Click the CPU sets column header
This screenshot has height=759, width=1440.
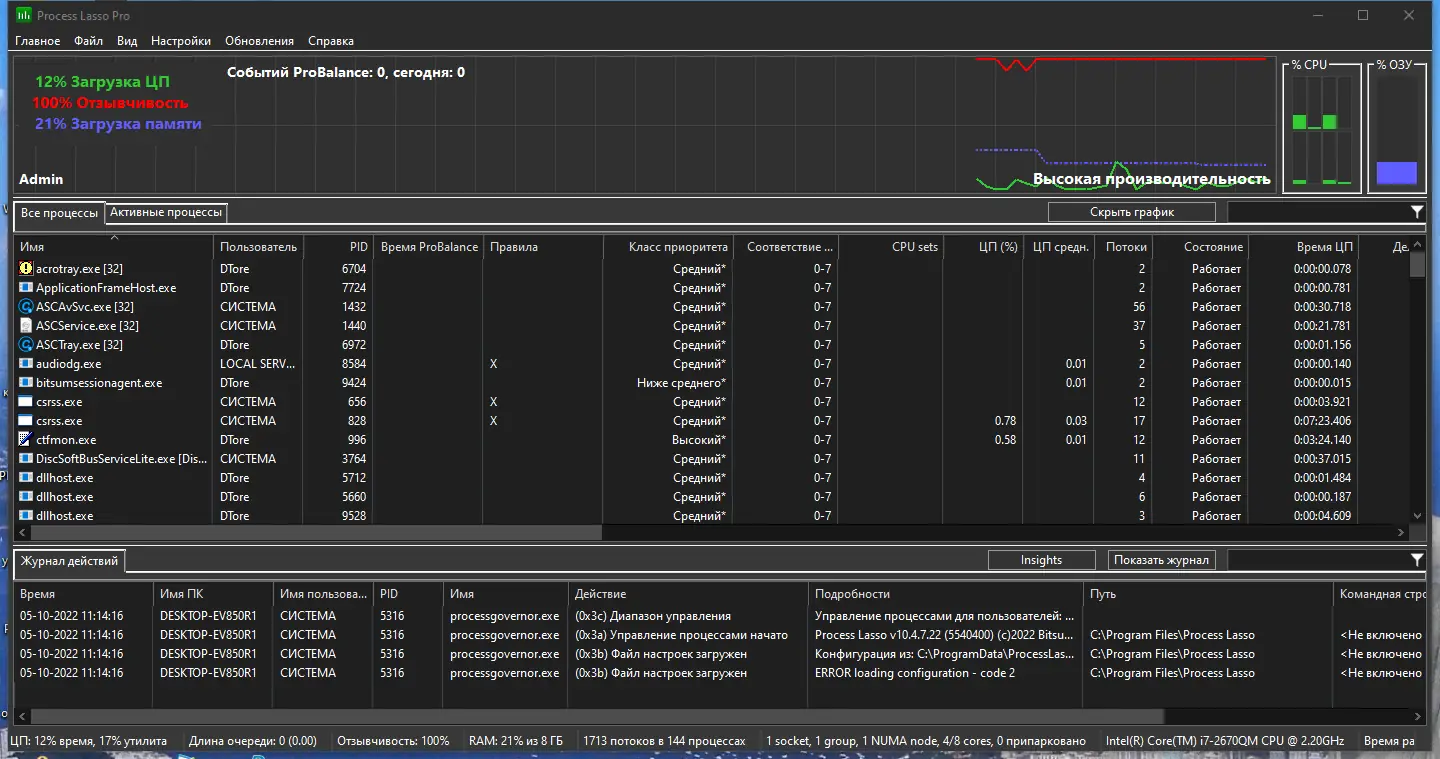coord(891,247)
